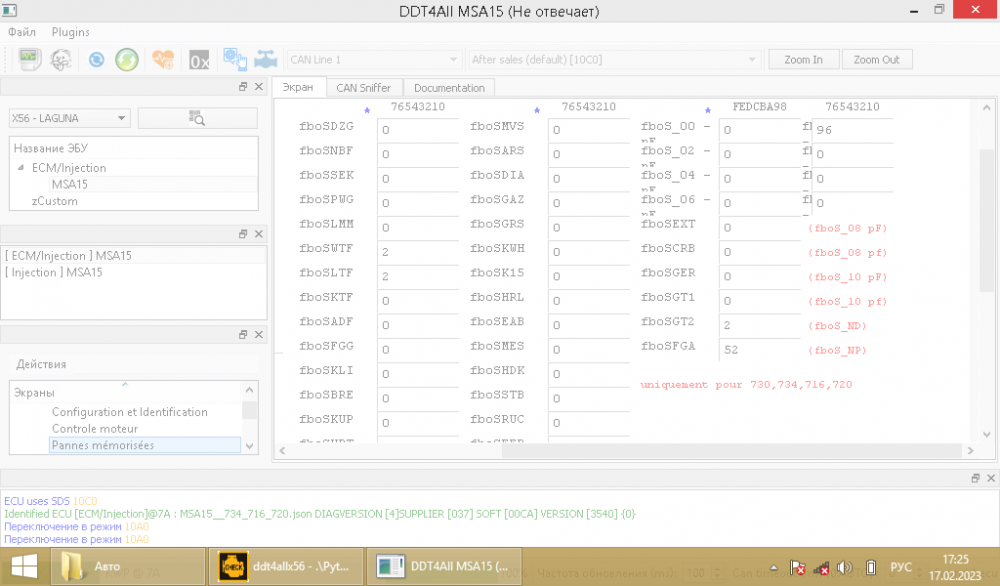Switch to the CAN Sniffer tab
Viewport: 1000px width, 586px height.
coord(364,88)
